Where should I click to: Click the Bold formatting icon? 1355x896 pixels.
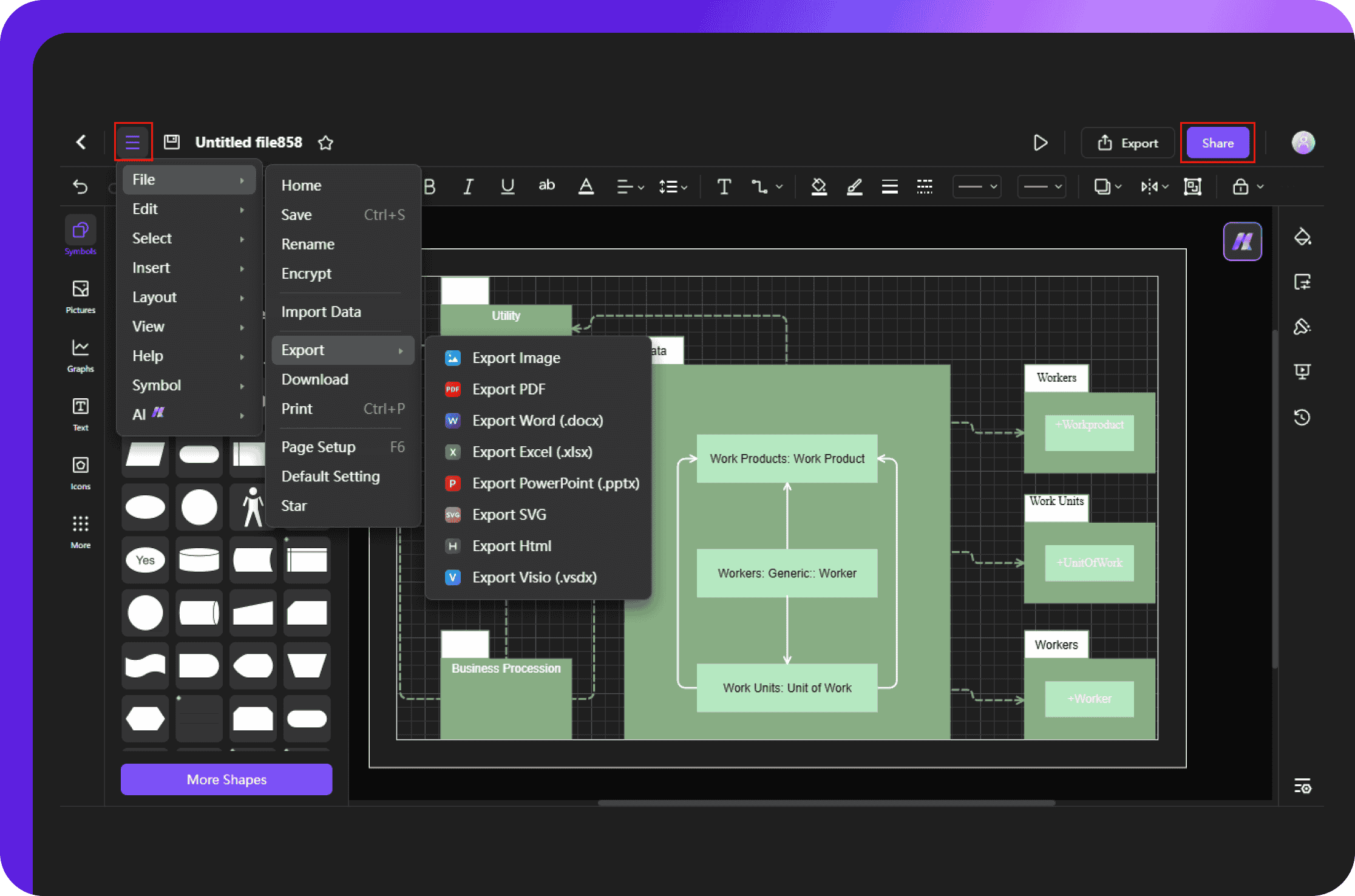tap(431, 188)
